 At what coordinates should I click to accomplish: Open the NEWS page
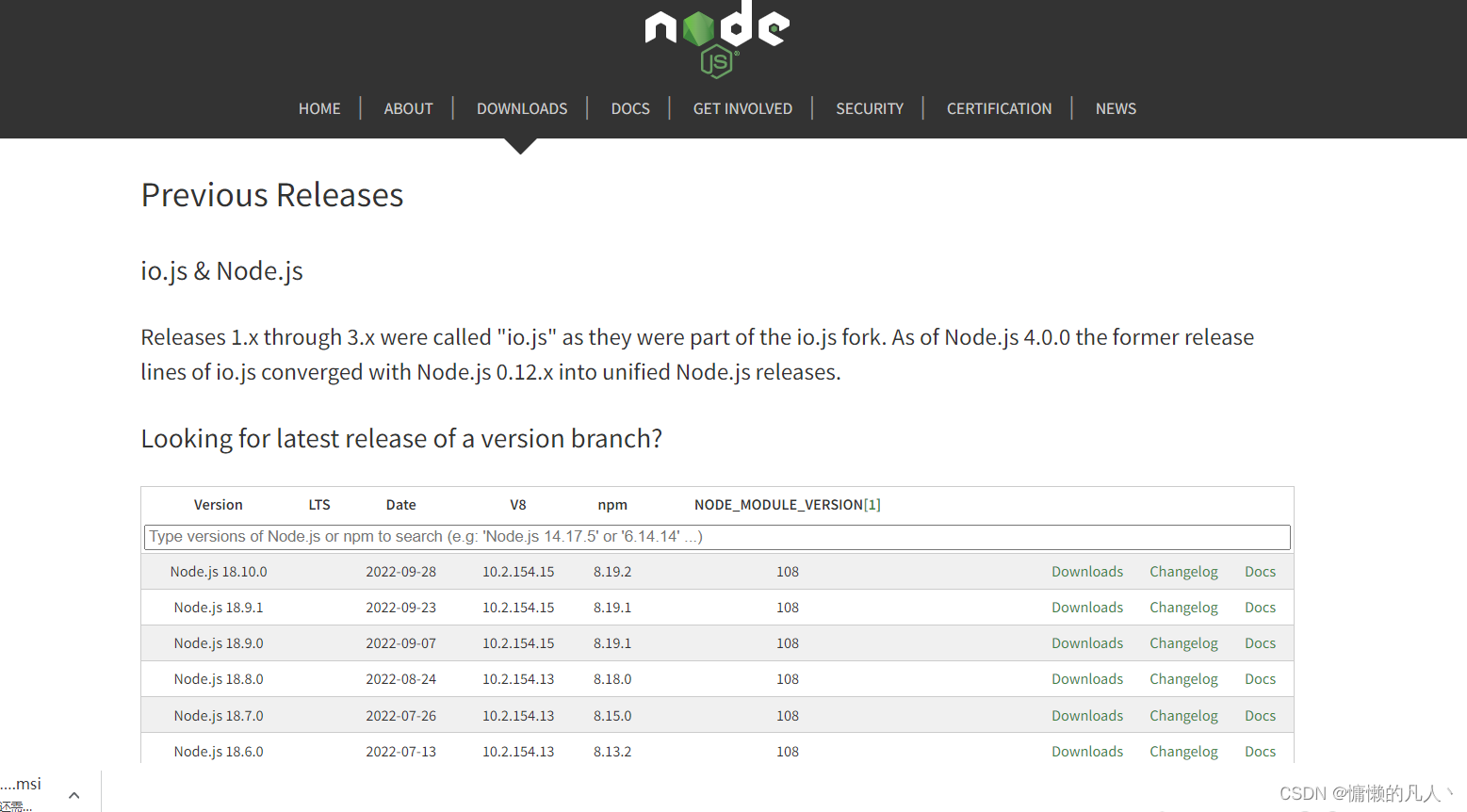[x=1116, y=107]
